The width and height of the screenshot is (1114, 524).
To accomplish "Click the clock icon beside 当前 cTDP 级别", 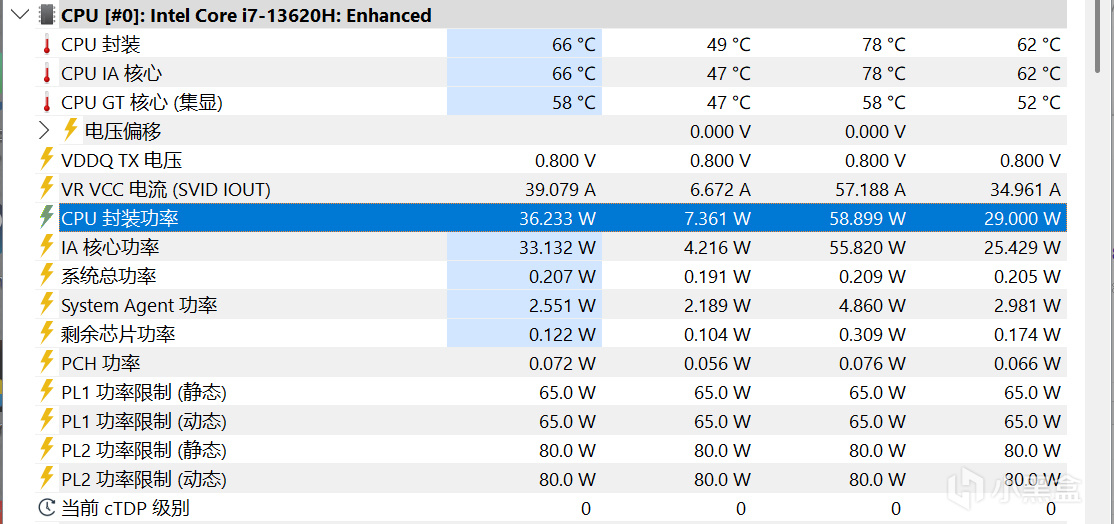I will coord(47,508).
